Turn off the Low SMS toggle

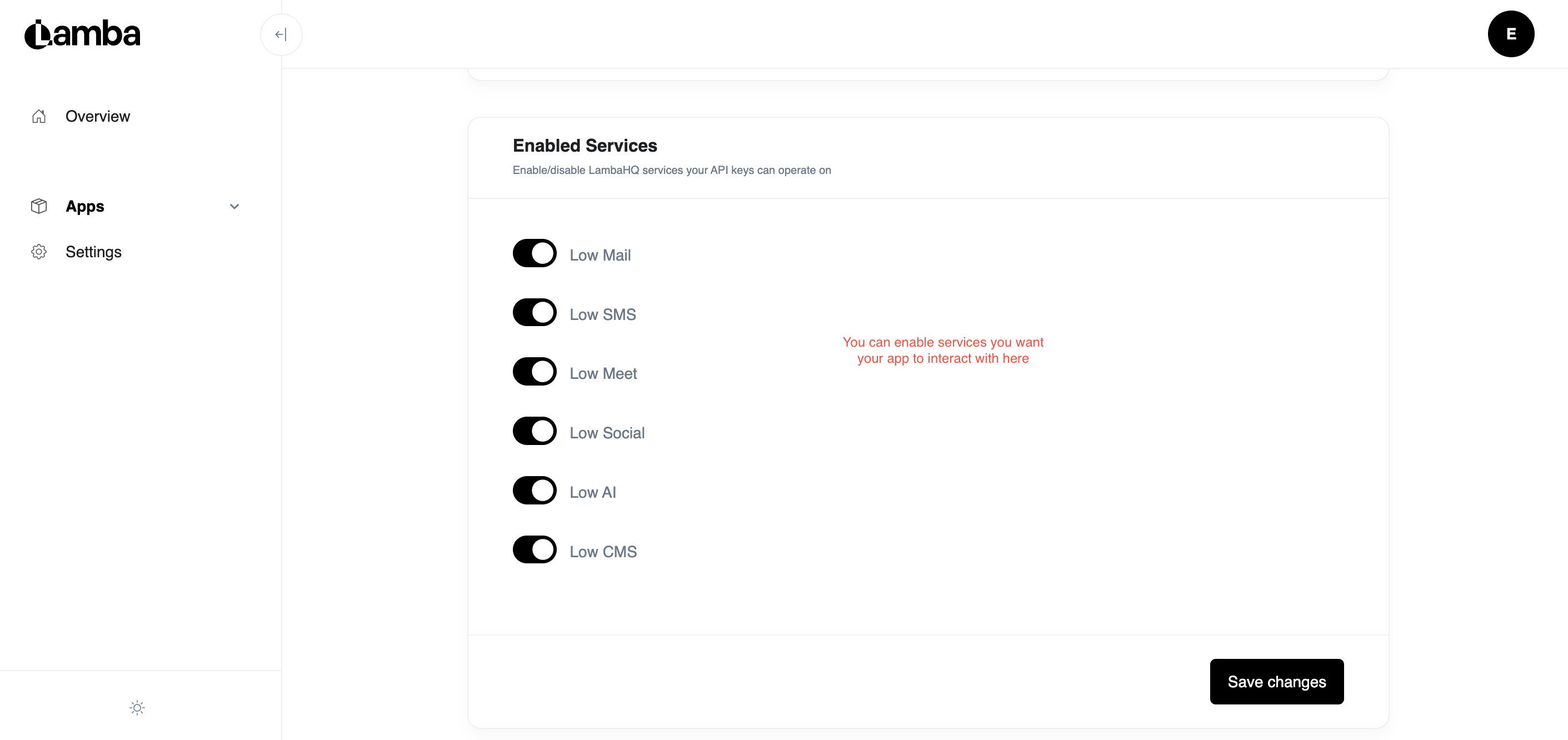tap(535, 312)
